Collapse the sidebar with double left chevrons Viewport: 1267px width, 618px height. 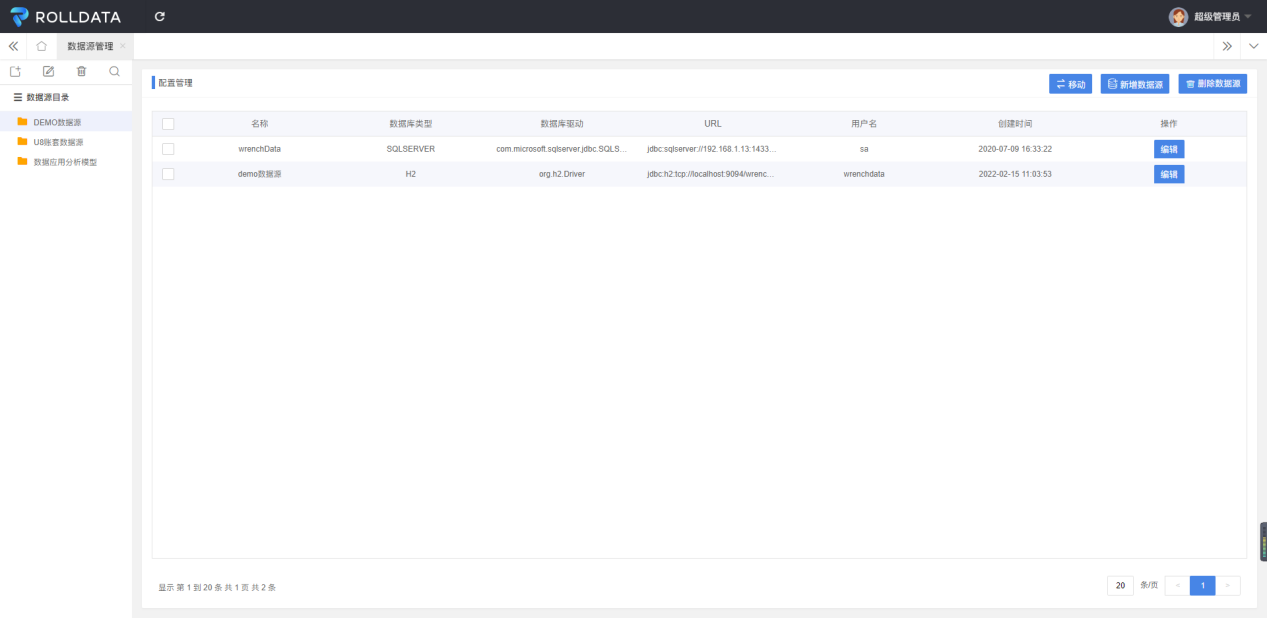(13, 46)
